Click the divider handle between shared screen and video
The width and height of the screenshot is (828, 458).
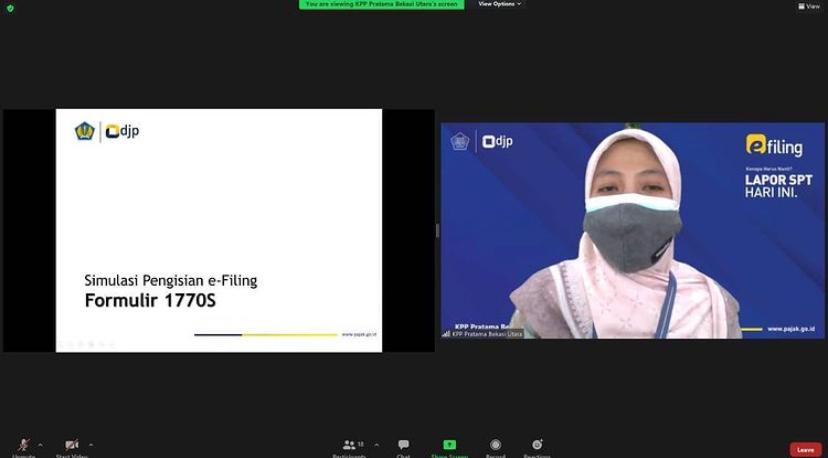437,230
